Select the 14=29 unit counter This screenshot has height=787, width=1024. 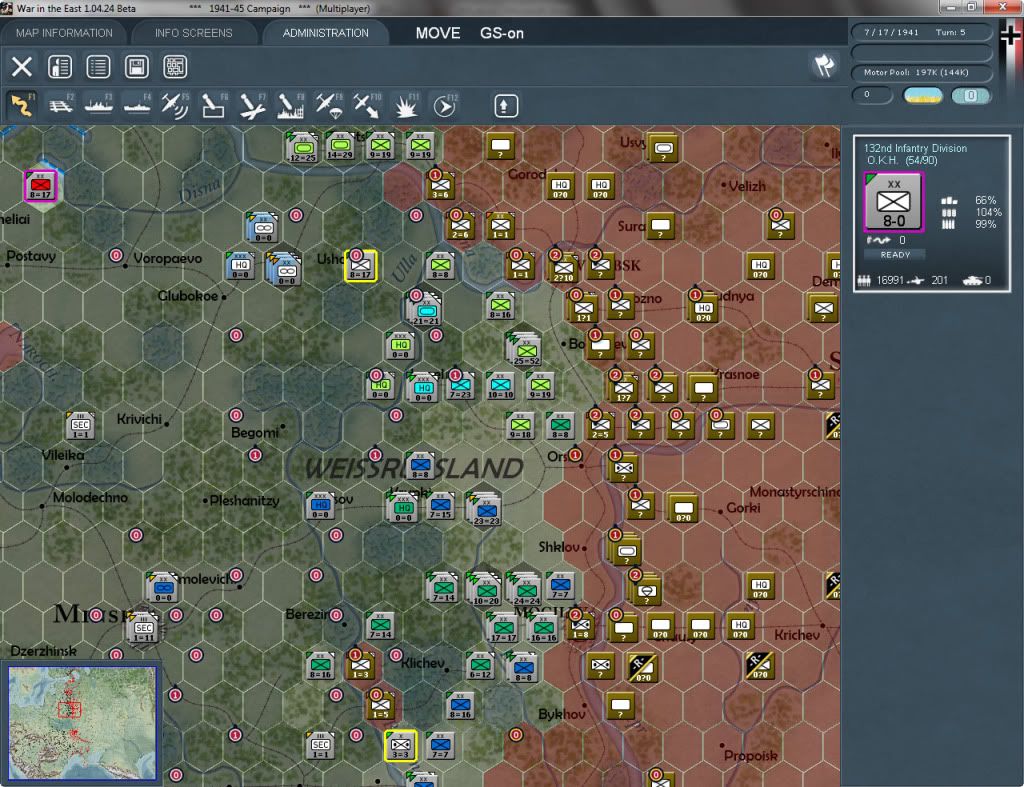[340, 146]
